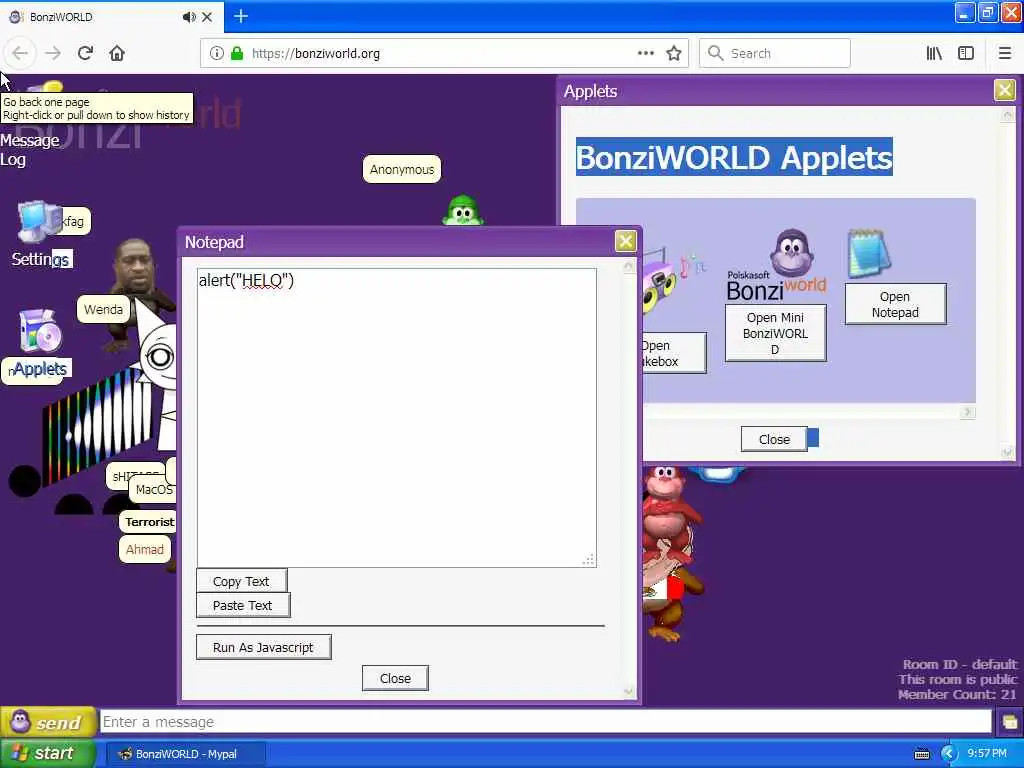Click the Applets vertical scrollbar up arrow
The width and height of the screenshot is (1024, 768).
[x=1008, y=115]
